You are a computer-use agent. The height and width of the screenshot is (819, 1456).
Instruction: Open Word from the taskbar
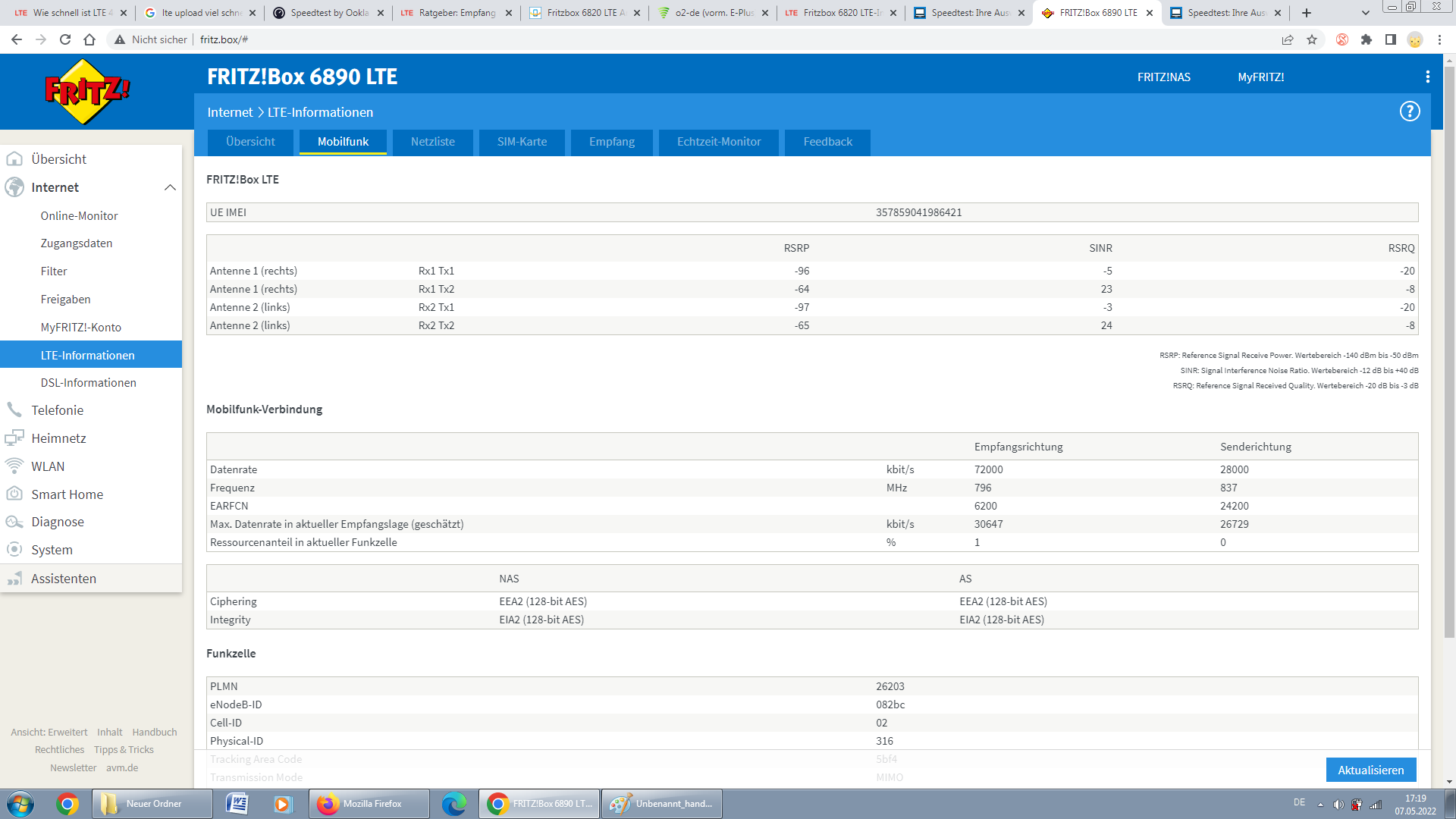pos(237,804)
